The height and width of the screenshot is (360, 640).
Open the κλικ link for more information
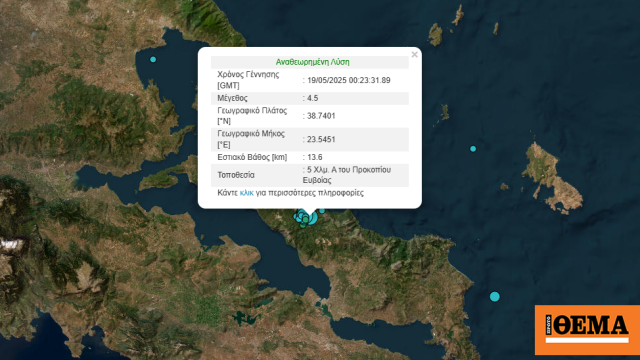click(247, 193)
